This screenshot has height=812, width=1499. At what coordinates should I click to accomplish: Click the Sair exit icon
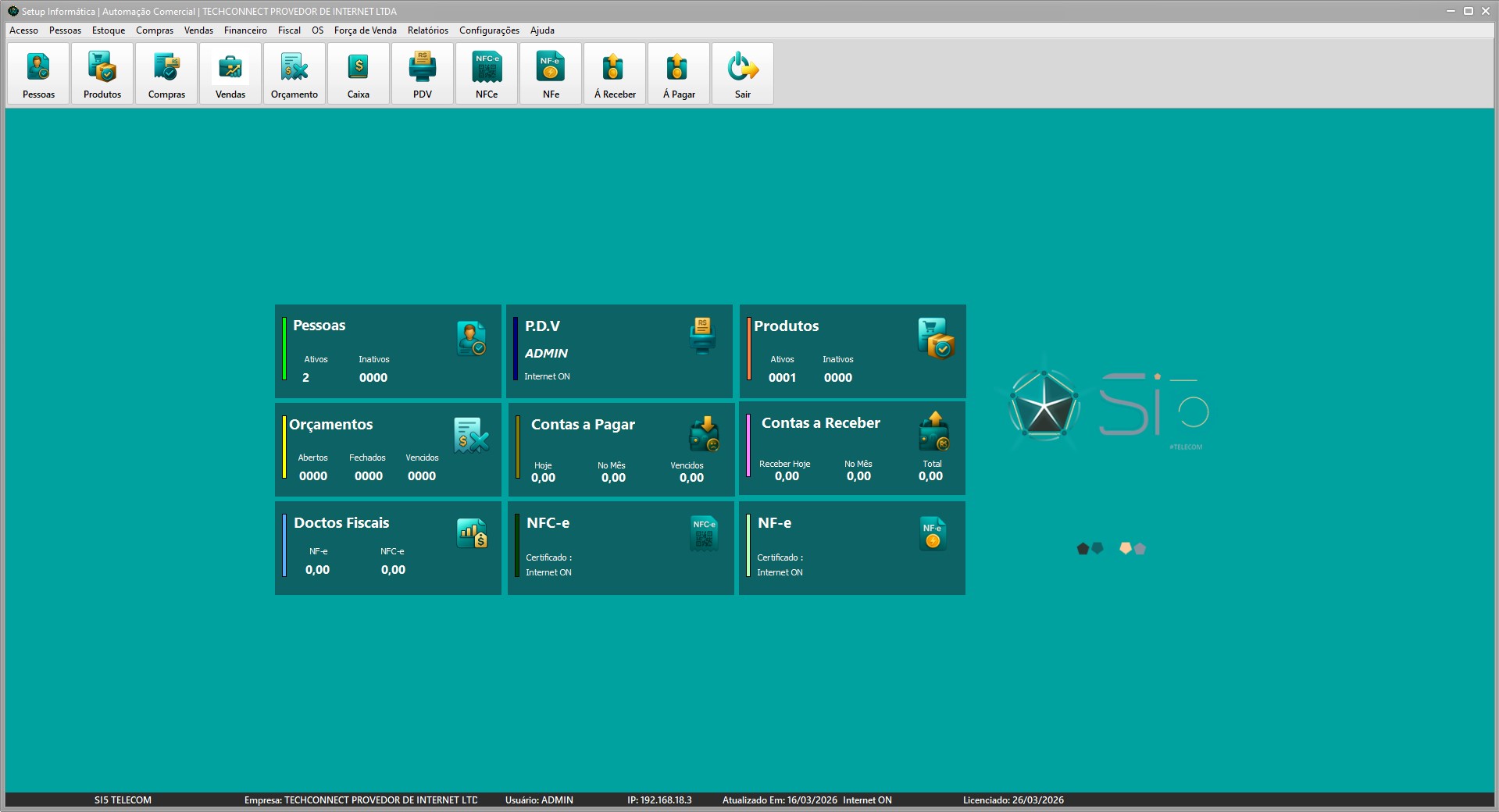743,73
